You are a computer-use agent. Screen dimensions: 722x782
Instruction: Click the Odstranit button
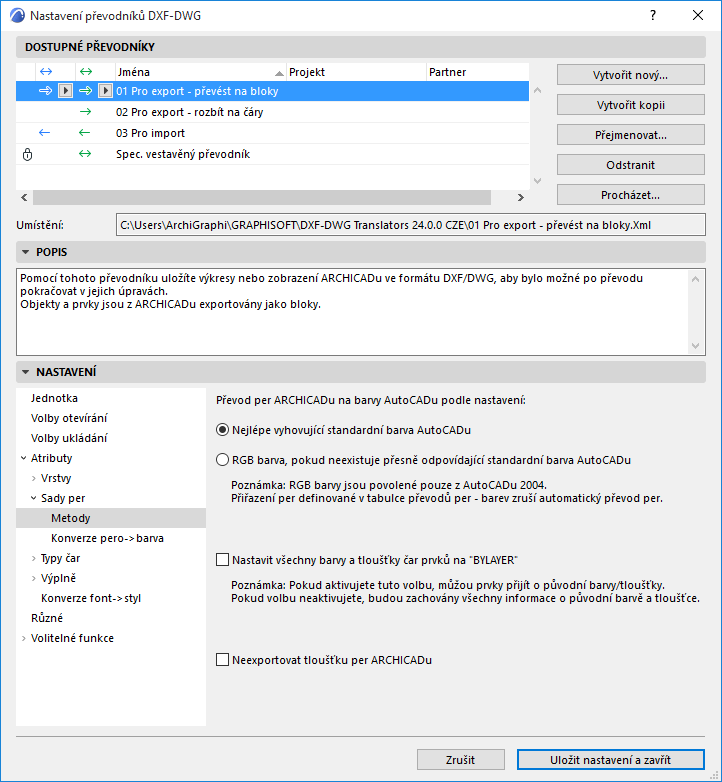[631, 165]
